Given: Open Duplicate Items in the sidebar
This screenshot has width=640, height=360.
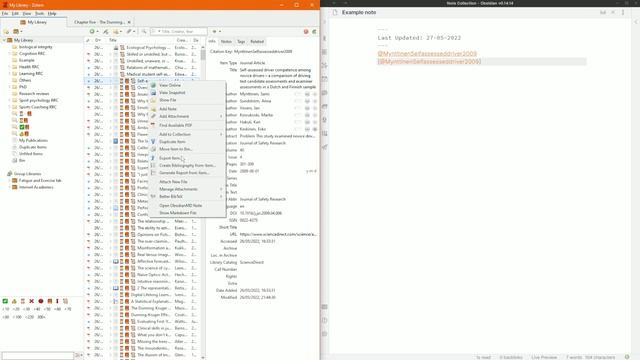Looking at the screenshot, I should point(33,147).
